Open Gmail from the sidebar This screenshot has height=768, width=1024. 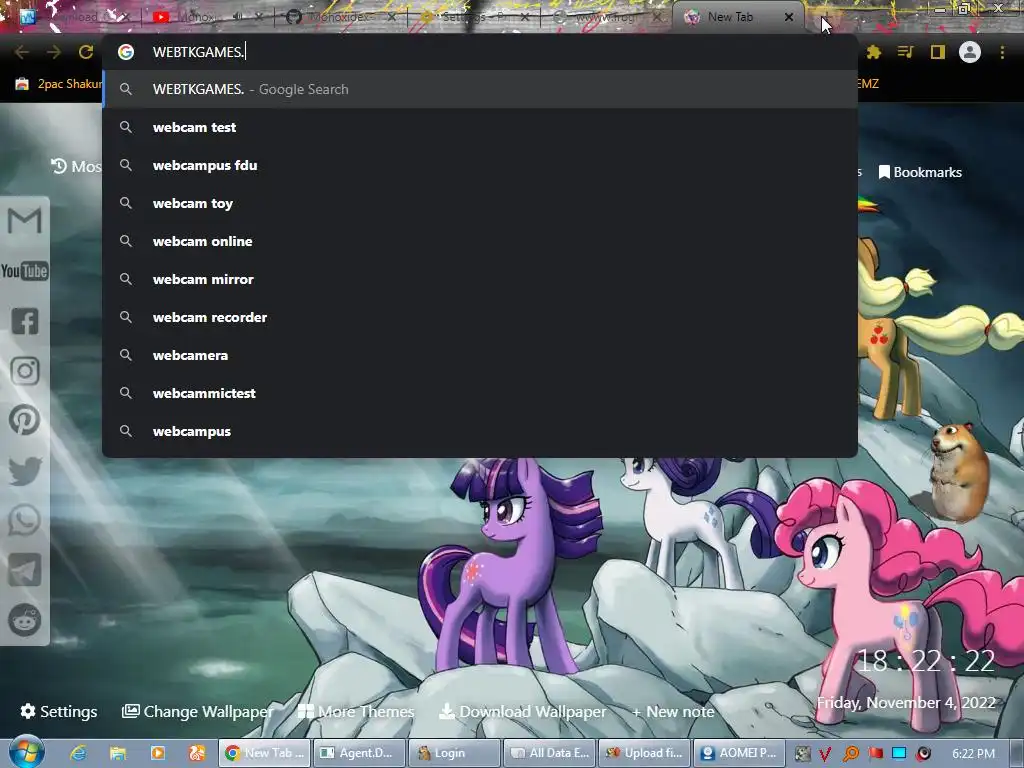(25, 221)
